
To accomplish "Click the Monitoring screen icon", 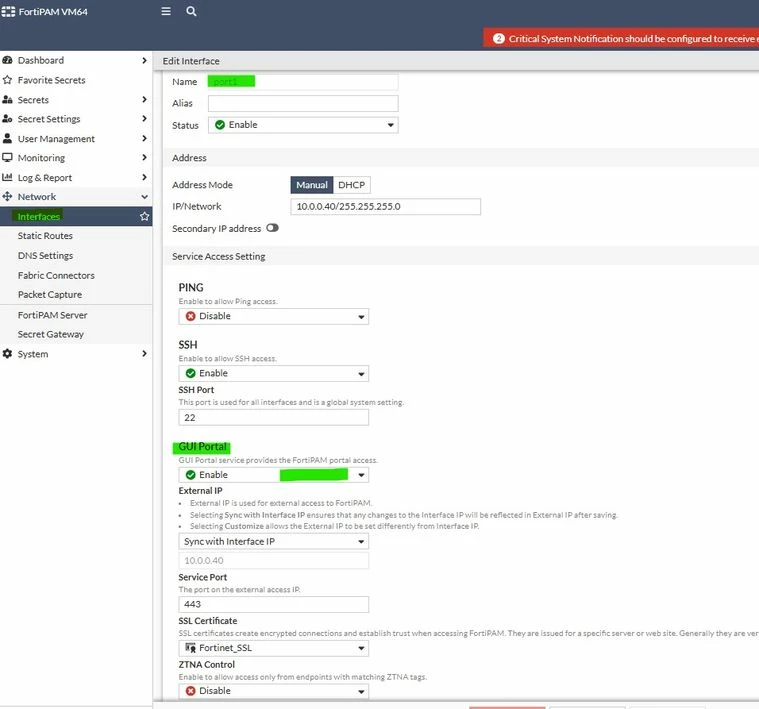I will pos(7,157).
